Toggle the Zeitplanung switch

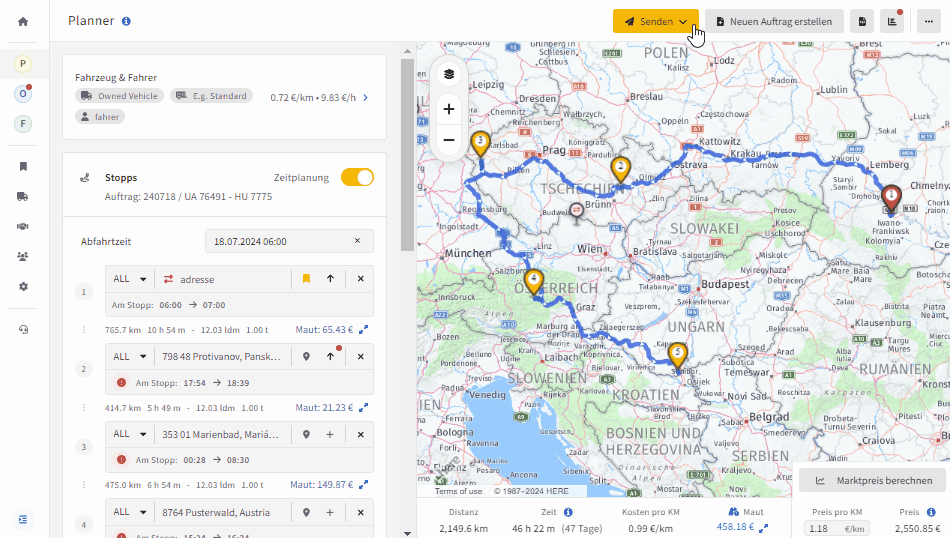357,178
